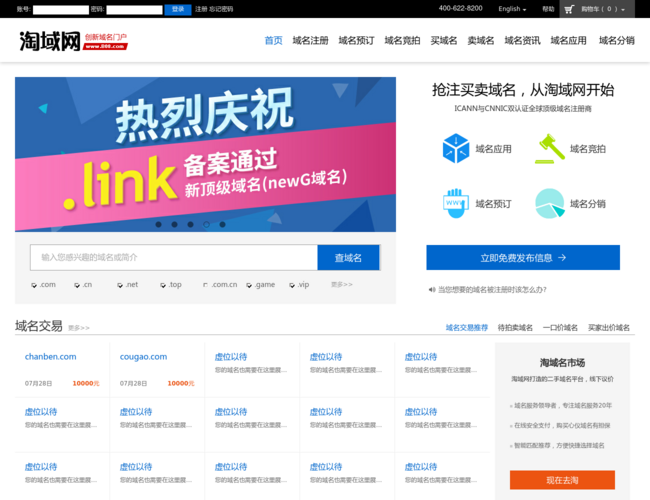The height and width of the screenshot is (500, 650).
Task: Enable the .com.cn domain checkbox
Action: [205, 285]
